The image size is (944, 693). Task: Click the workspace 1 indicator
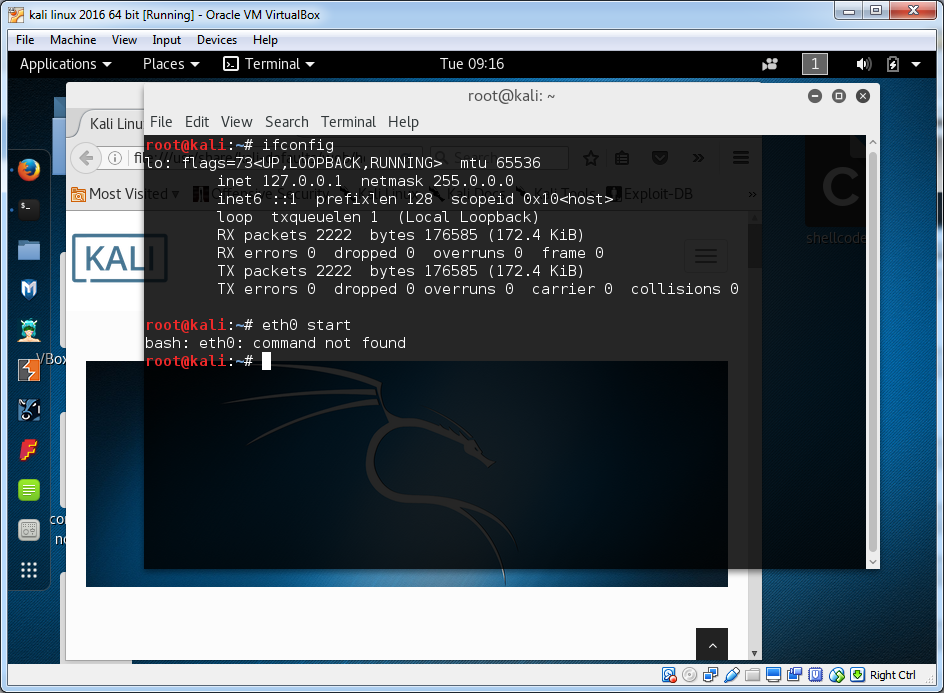pyautogui.click(x=815, y=64)
